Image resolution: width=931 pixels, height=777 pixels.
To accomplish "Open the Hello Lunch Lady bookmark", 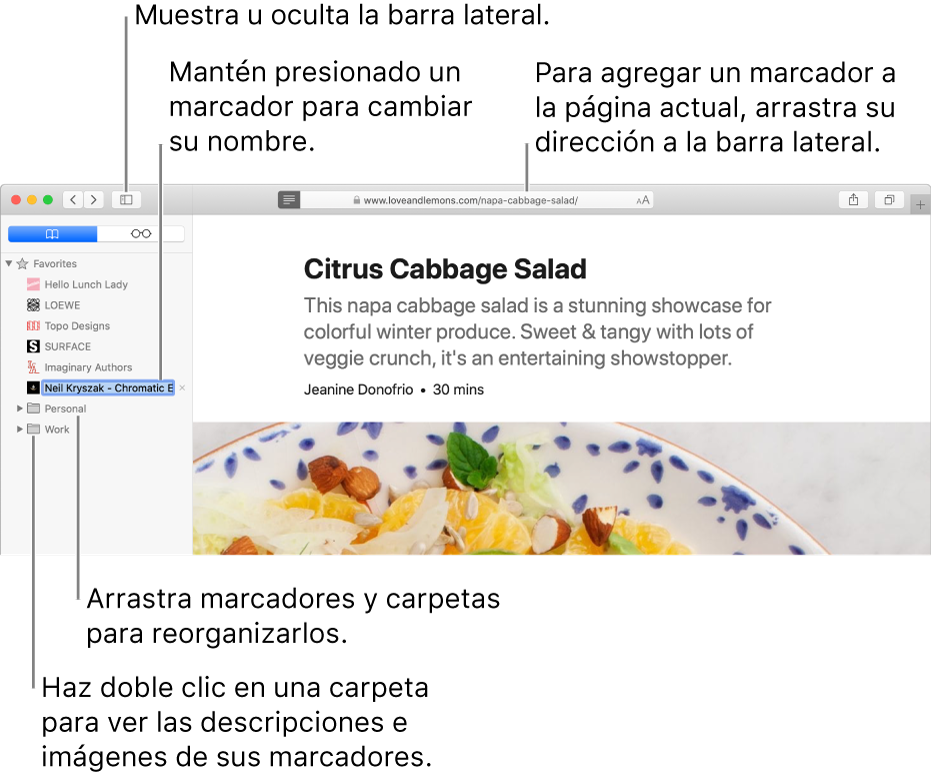I will click(86, 284).
